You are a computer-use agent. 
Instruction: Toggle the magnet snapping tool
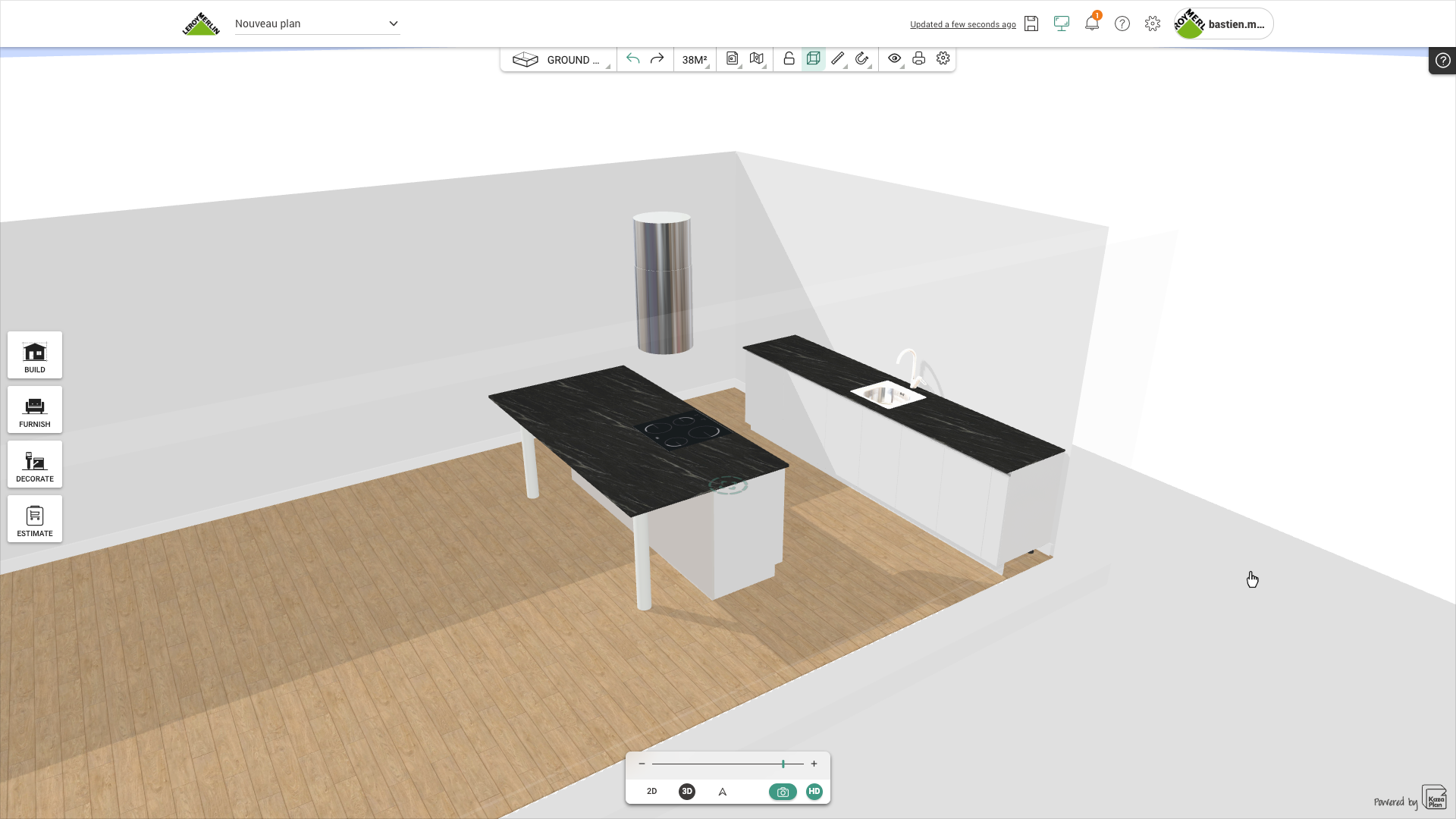862,58
